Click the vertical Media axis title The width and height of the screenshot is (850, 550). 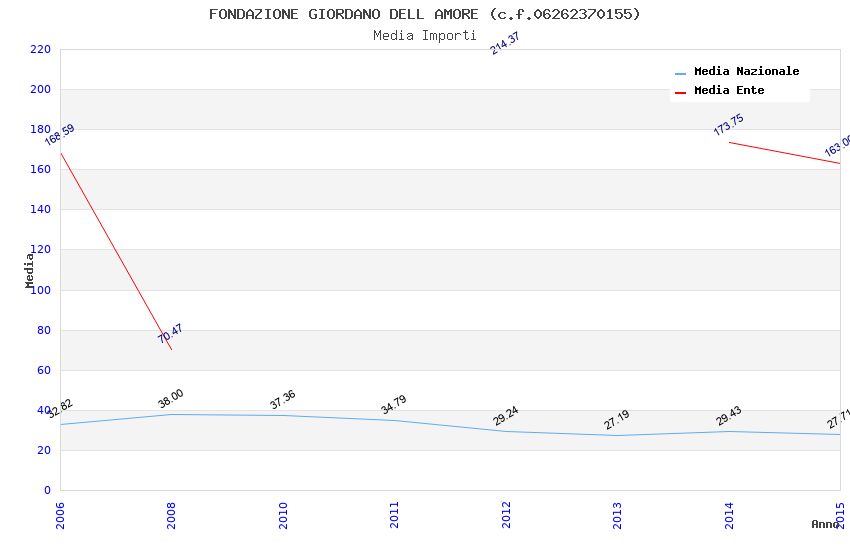(x=29, y=270)
